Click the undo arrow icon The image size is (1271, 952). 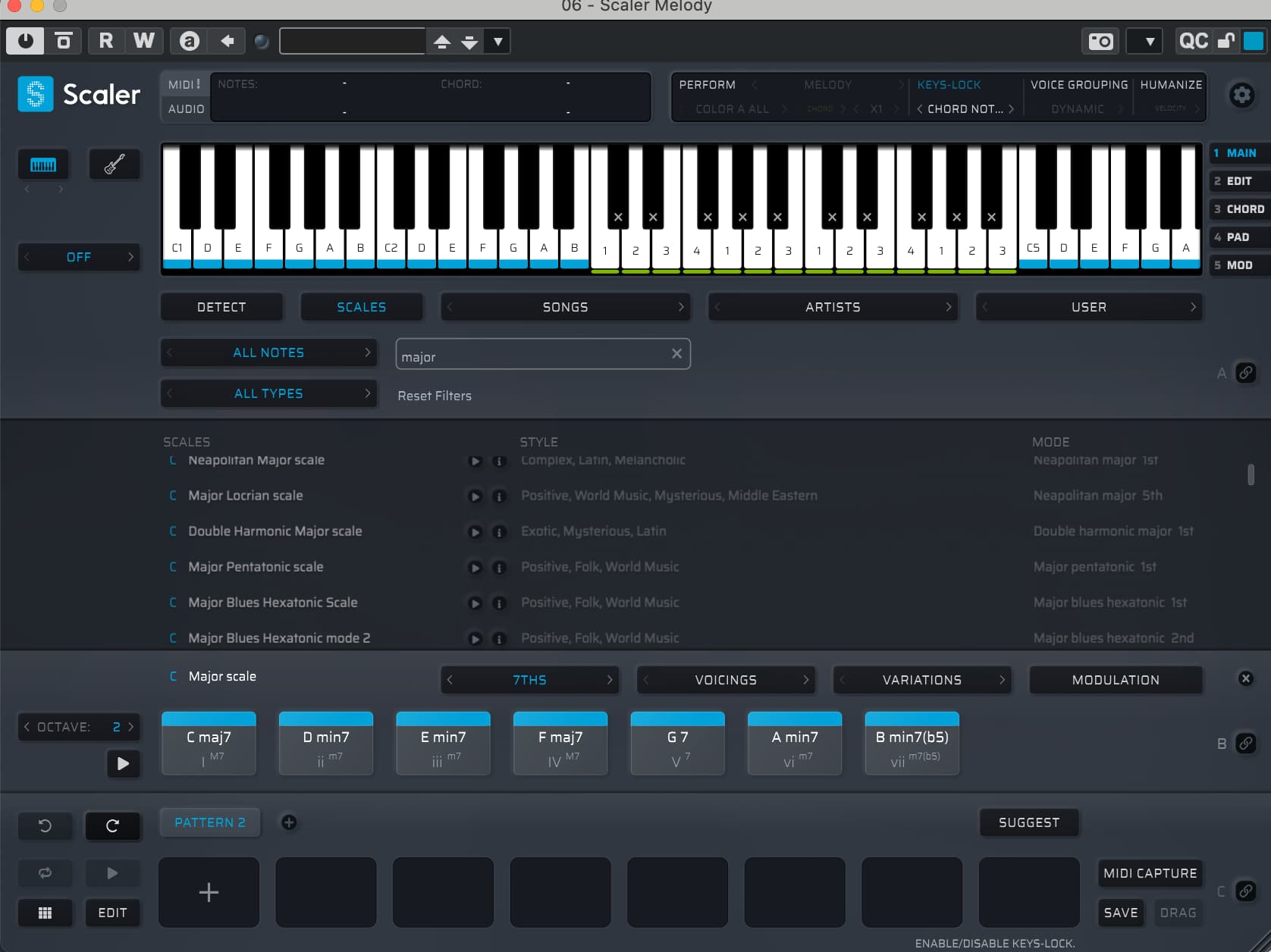(x=45, y=825)
